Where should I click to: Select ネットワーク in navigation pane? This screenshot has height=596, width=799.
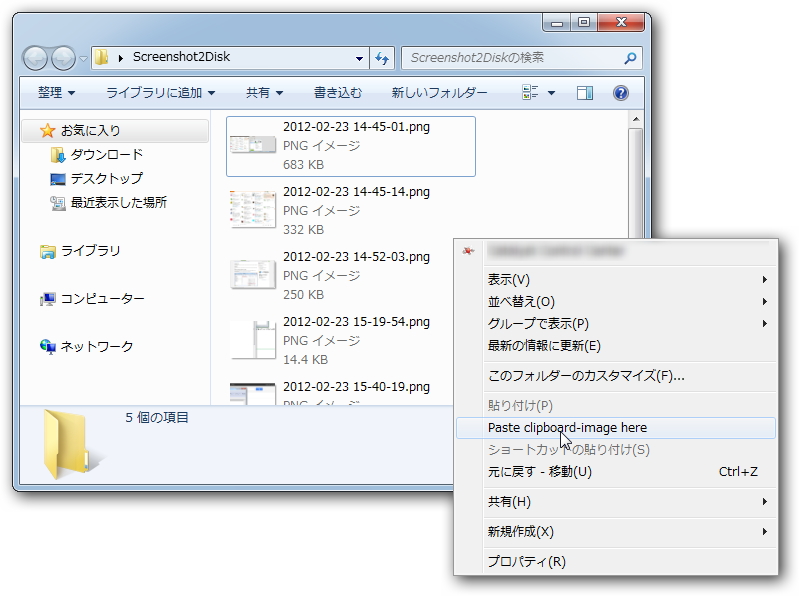point(97,346)
